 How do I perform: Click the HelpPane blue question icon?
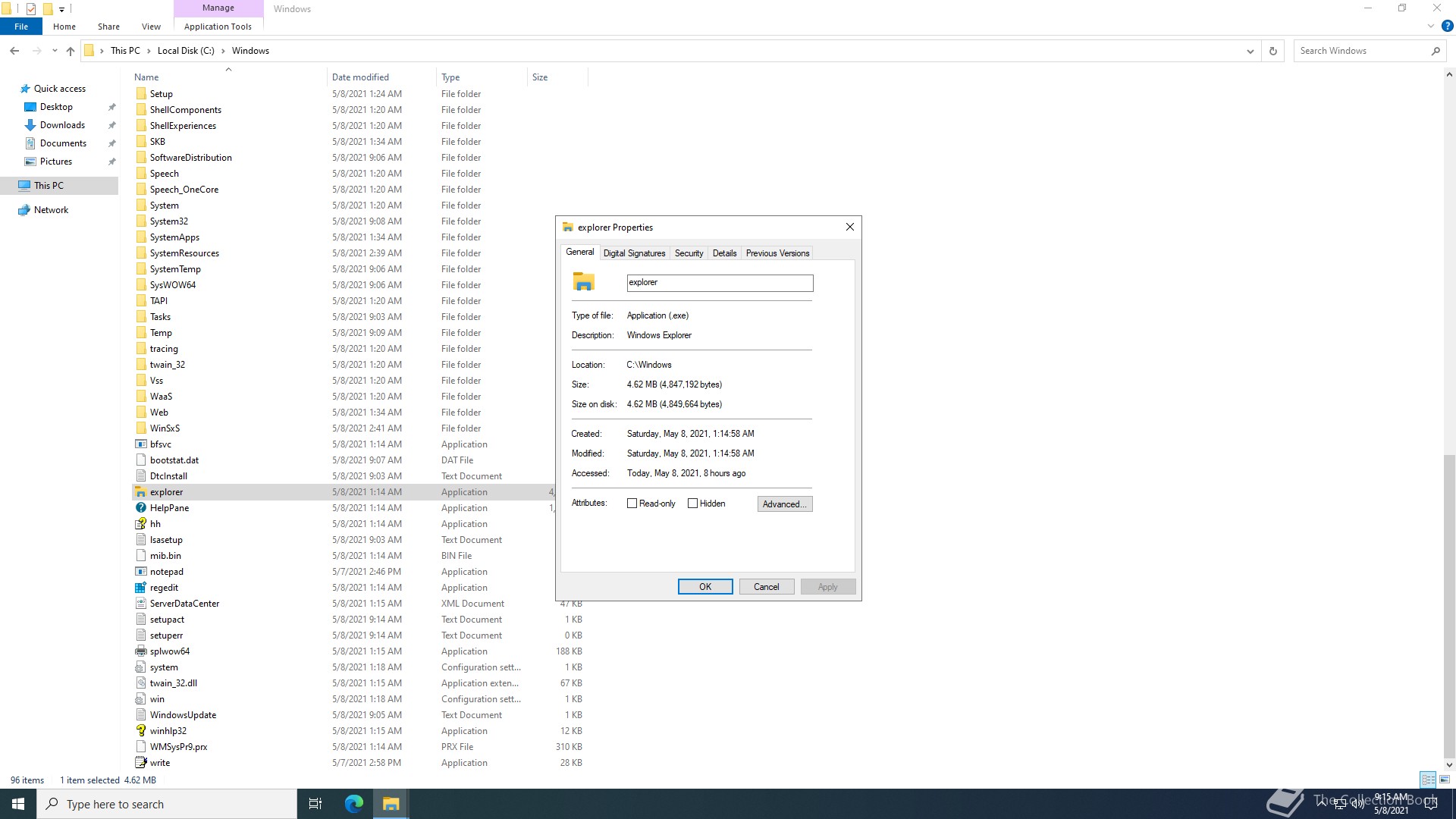pos(140,508)
